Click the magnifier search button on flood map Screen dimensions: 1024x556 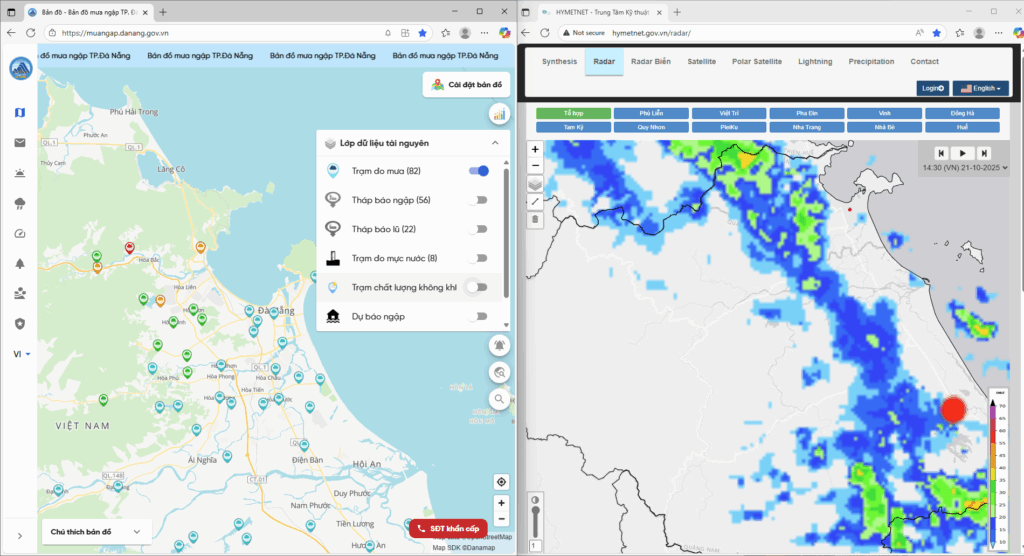pyautogui.click(x=499, y=399)
